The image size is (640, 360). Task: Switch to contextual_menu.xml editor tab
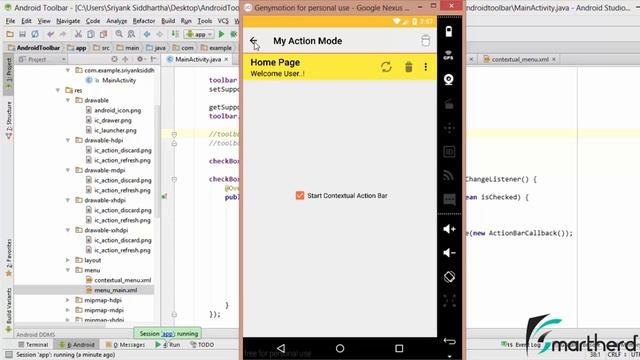tap(520, 60)
